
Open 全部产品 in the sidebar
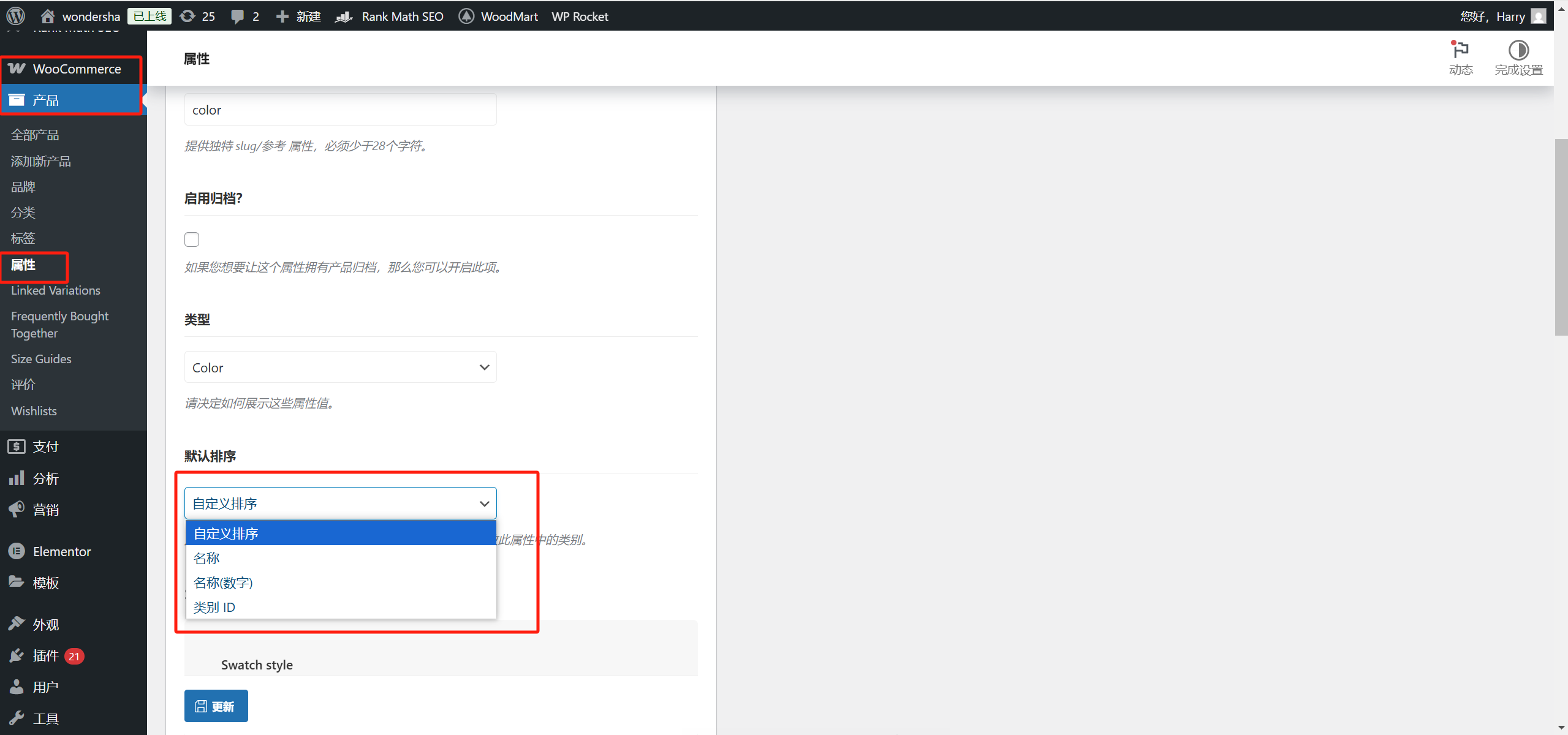35,135
